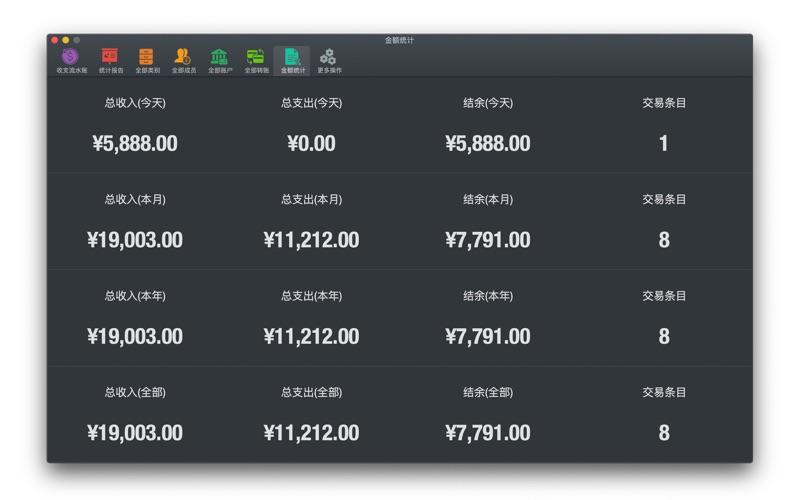Select ¥11,212.00 under 总支出(本年)
Viewport: 800px width, 500px height.
(311, 336)
